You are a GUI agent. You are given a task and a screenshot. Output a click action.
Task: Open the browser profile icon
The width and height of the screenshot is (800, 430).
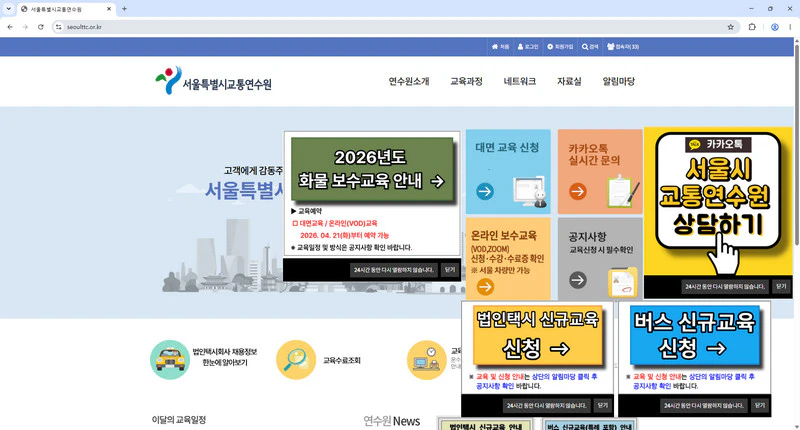click(774, 27)
